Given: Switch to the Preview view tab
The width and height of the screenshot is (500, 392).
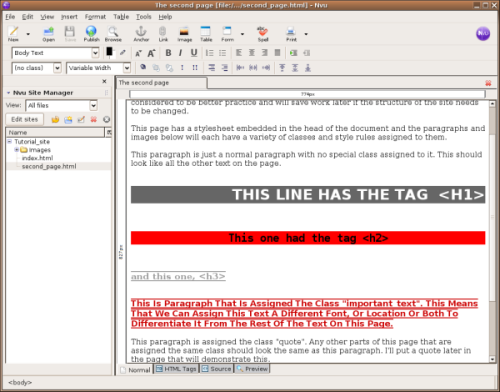Looking at the screenshot, I should (x=252, y=369).
